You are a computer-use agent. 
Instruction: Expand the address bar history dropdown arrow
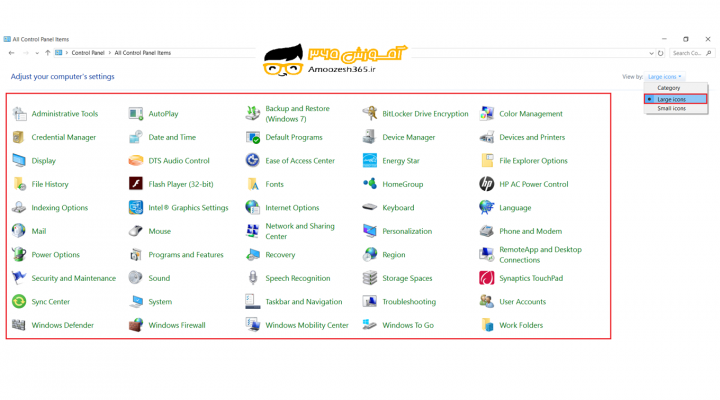click(x=651, y=53)
